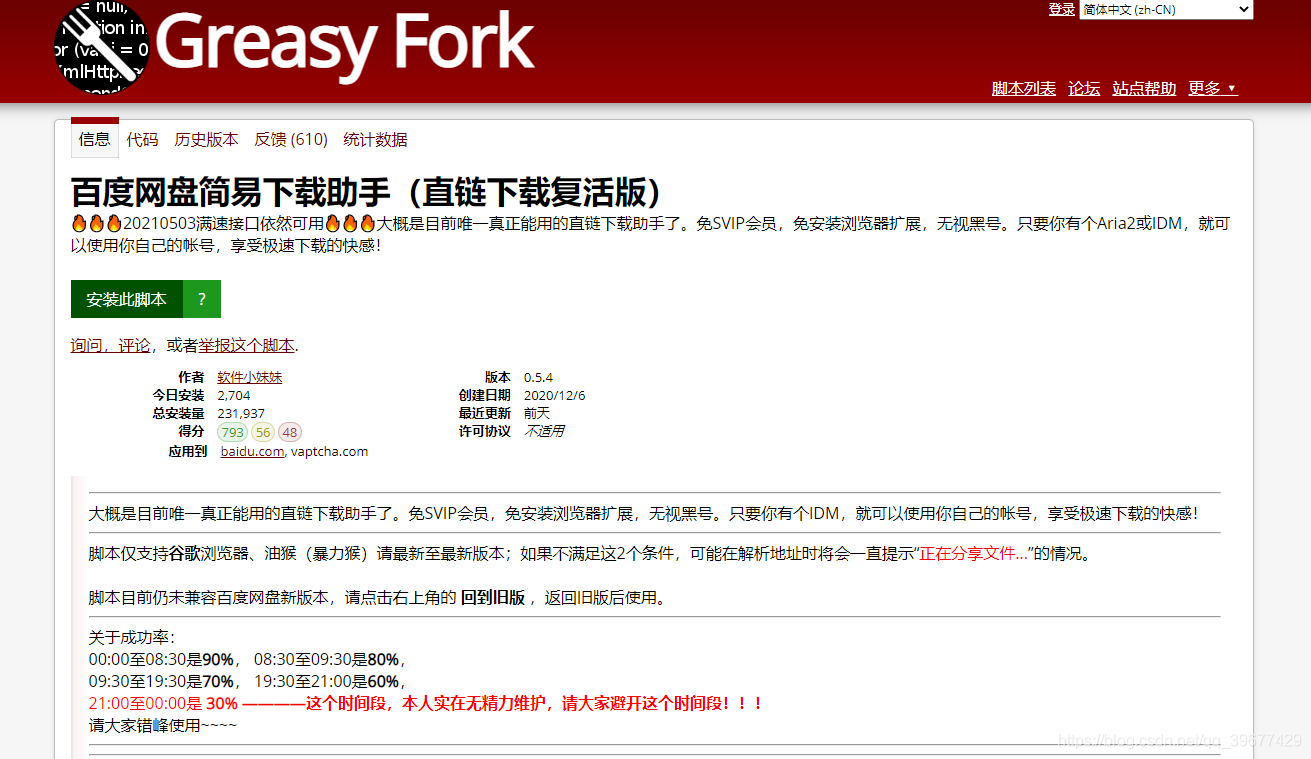The width and height of the screenshot is (1311, 759).
Task: Click the 登录 sign-in link
Action: (1061, 9)
